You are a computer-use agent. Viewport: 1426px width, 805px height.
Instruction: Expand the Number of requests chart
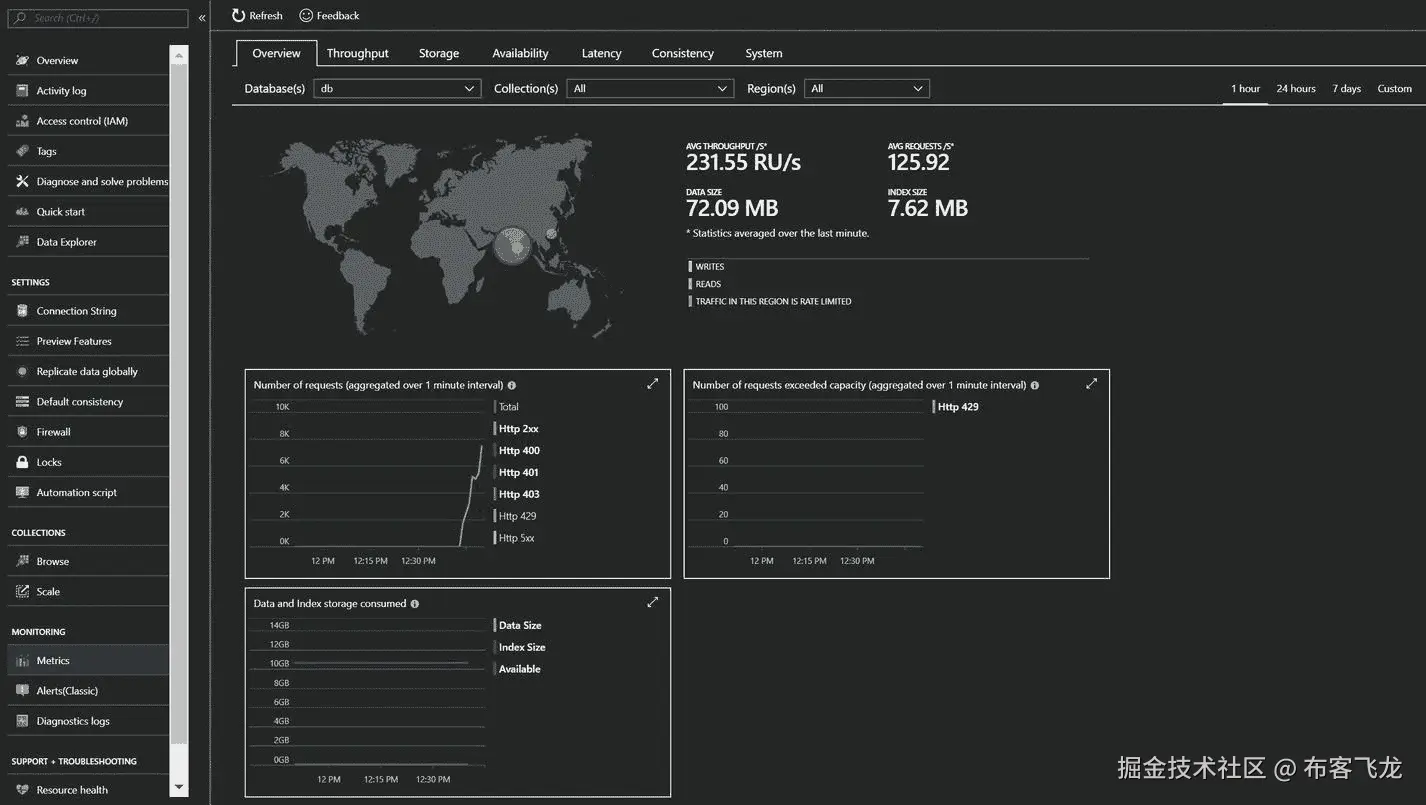pyautogui.click(x=653, y=383)
